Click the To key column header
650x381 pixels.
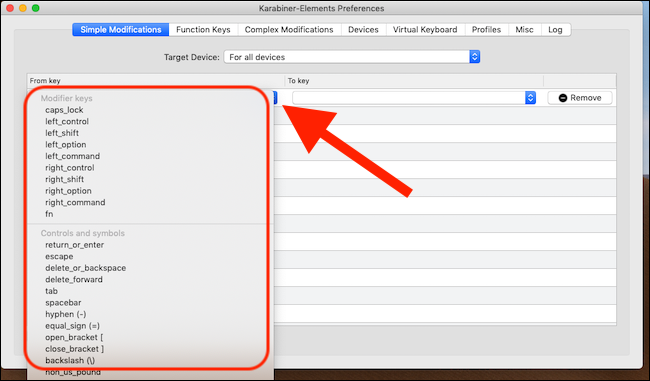tap(414, 81)
